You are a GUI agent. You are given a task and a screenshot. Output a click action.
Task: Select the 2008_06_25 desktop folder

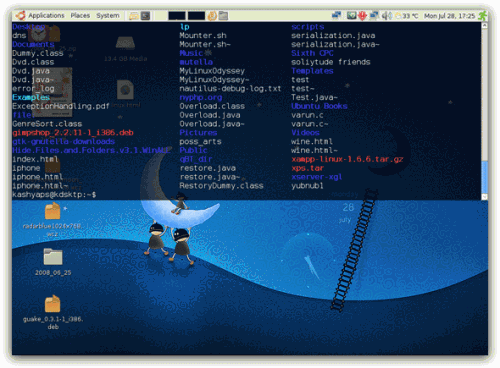(53, 262)
